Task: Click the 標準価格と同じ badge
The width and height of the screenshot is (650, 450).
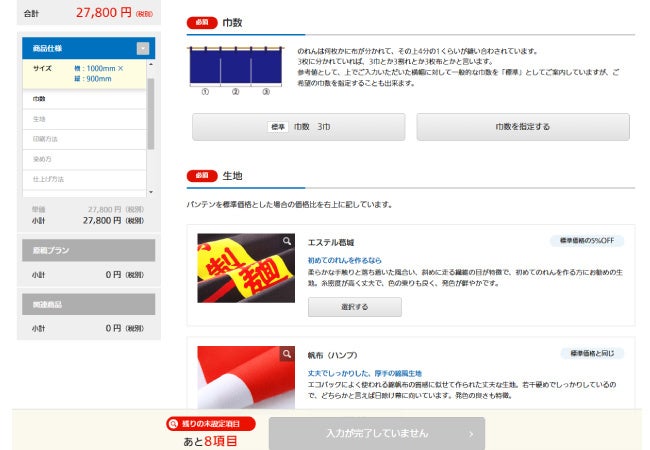Action: (592, 353)
